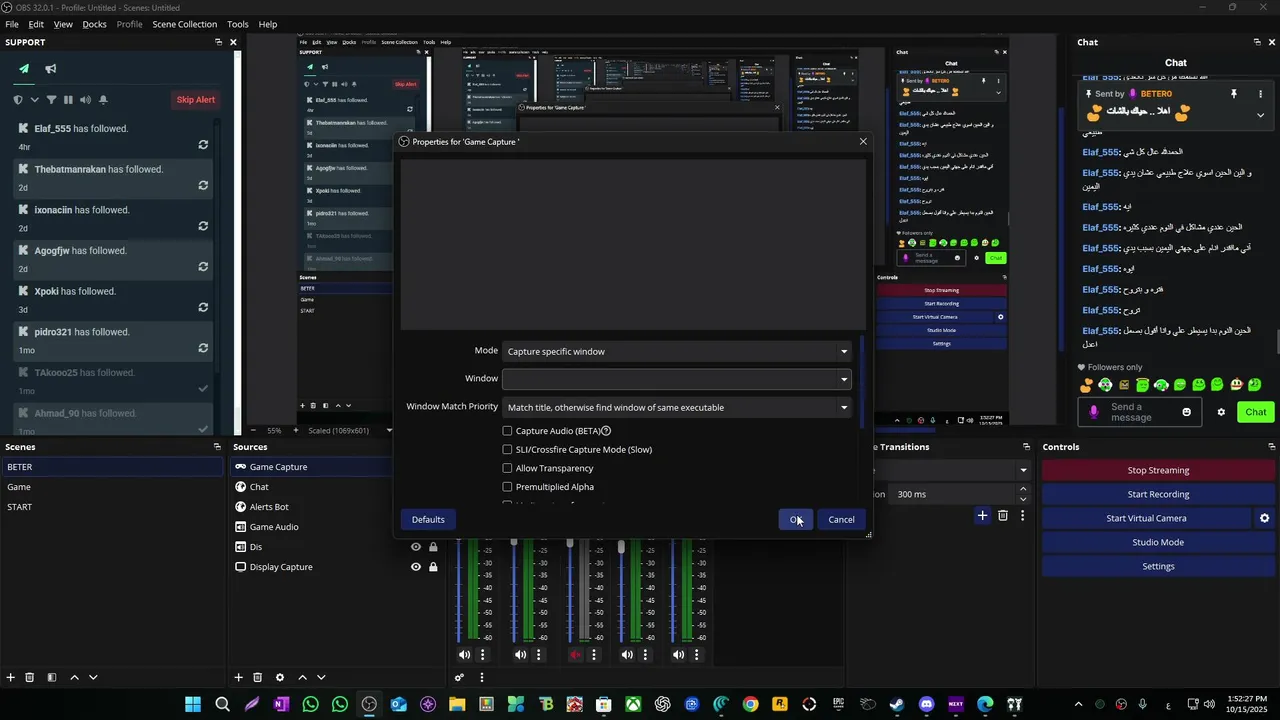Toggle alert sound speaker icon in Support
1280x720 pixels.
pos(85,100)
